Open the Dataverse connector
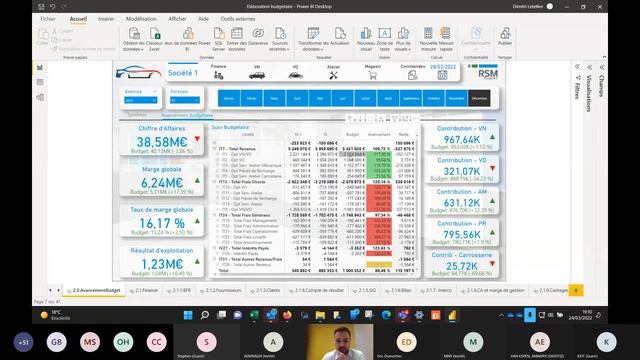The image size is (640, 360). [x=258, y=34]
